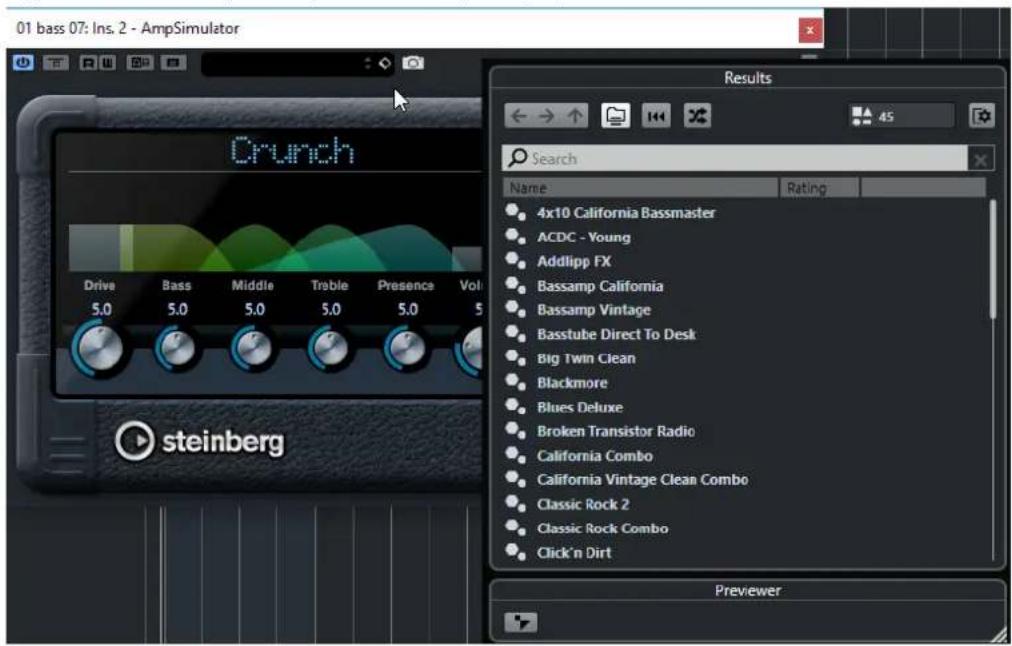Click the Middle knob
The image size is (1012, 646).
point(254,349)
